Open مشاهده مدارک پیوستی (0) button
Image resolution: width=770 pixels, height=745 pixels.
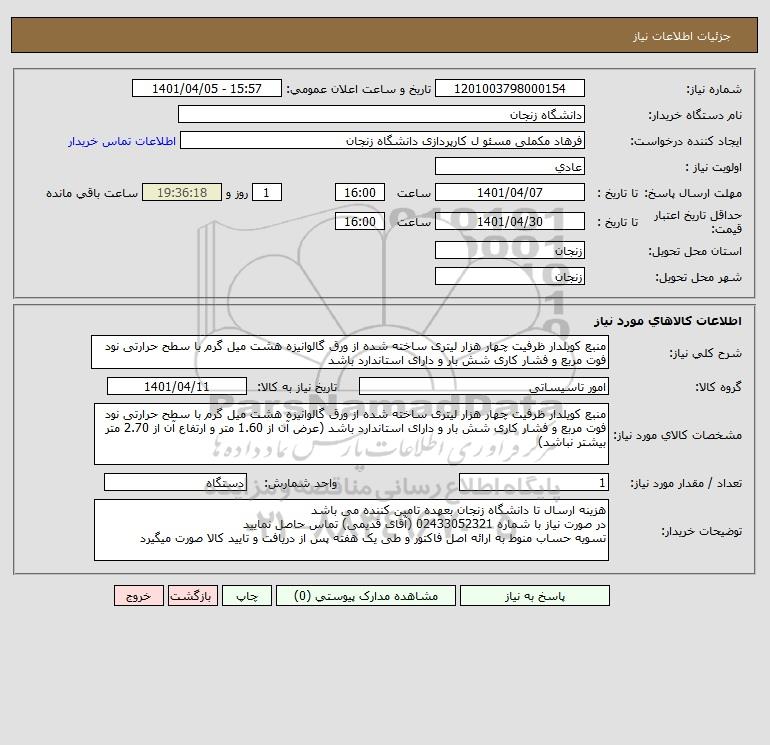(x=366, y=596)
